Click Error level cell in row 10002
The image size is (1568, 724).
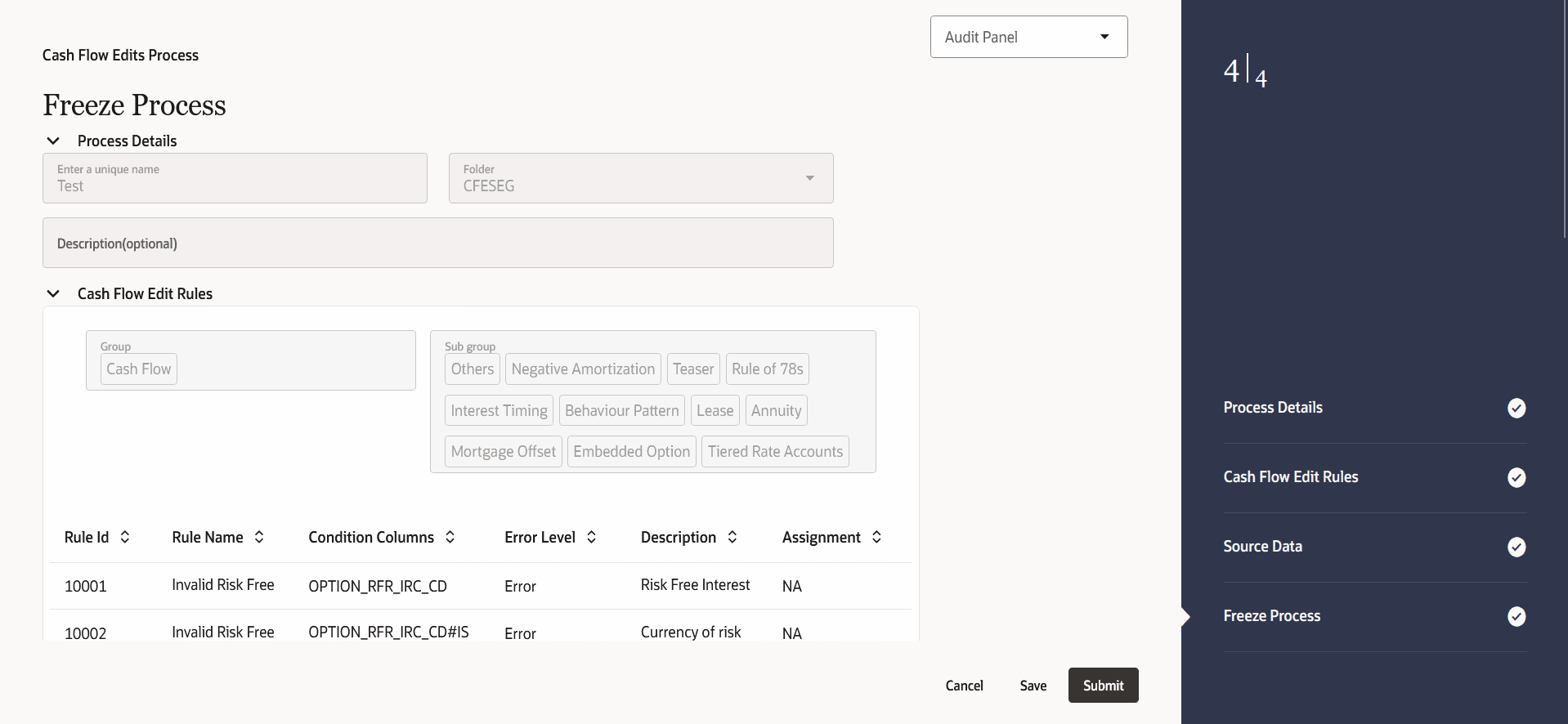[520, 633]
